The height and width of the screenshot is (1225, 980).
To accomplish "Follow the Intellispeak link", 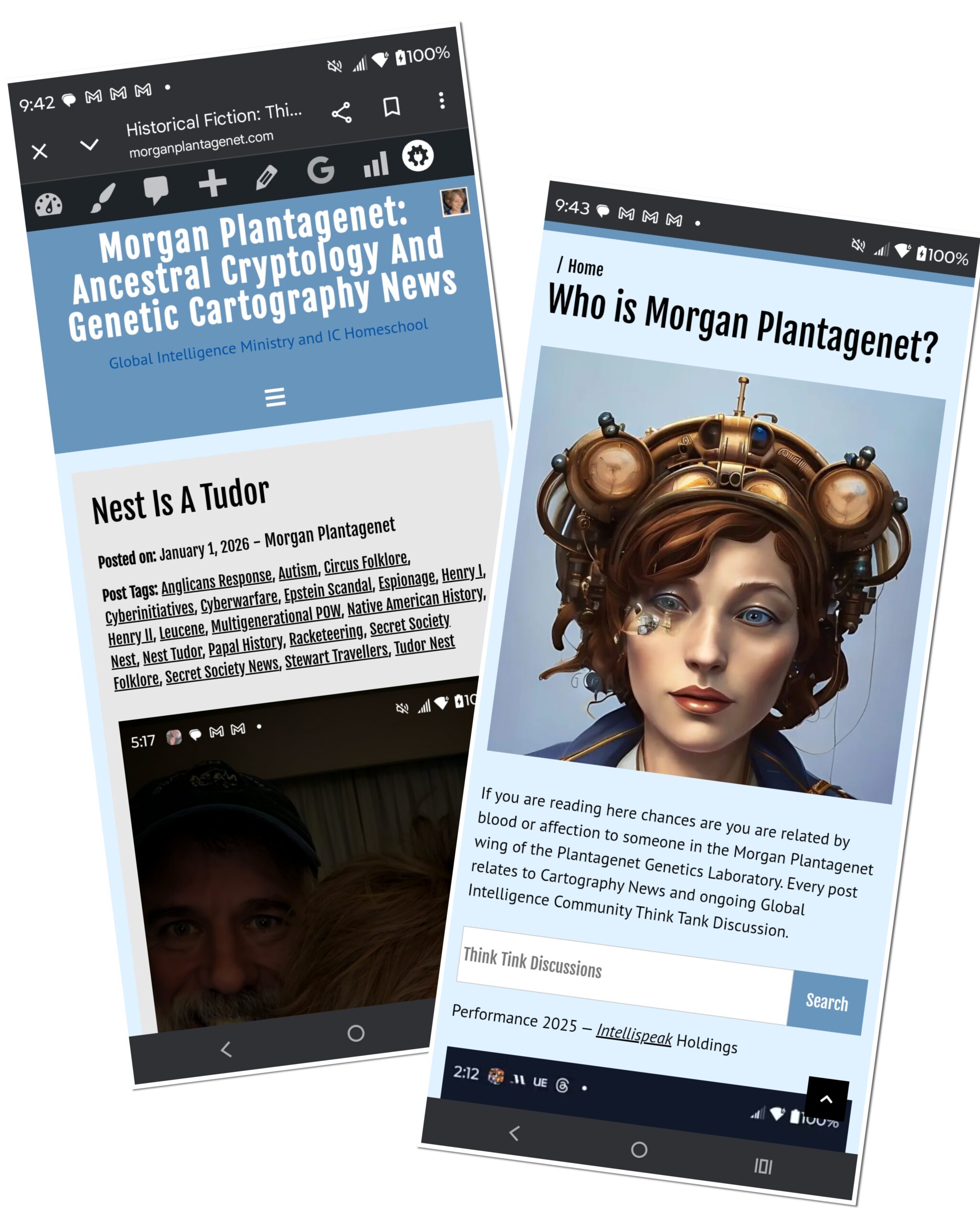I will click(x=634, y=1034).
